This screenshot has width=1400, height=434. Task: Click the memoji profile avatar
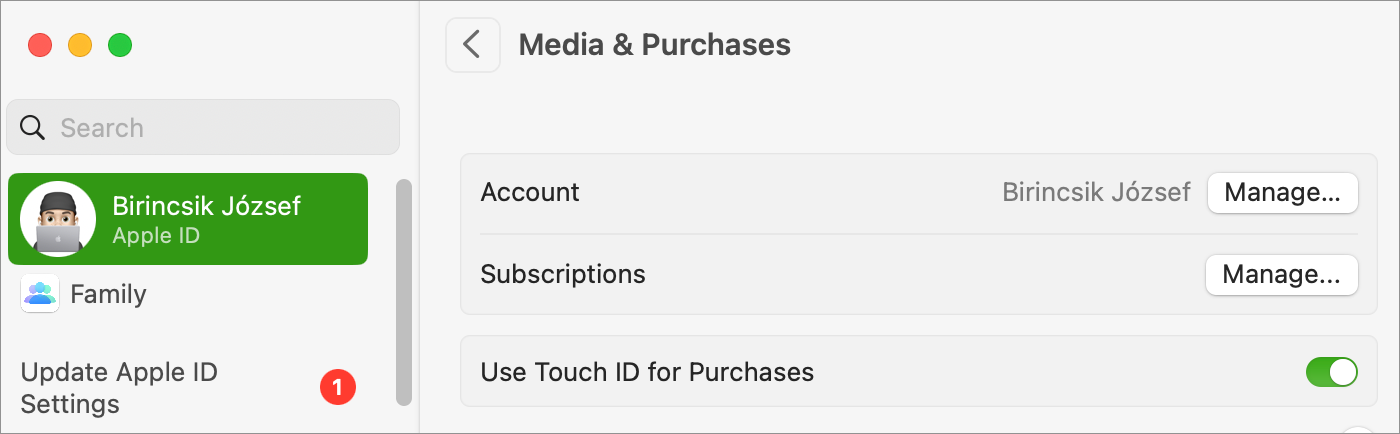coord(58,219)
